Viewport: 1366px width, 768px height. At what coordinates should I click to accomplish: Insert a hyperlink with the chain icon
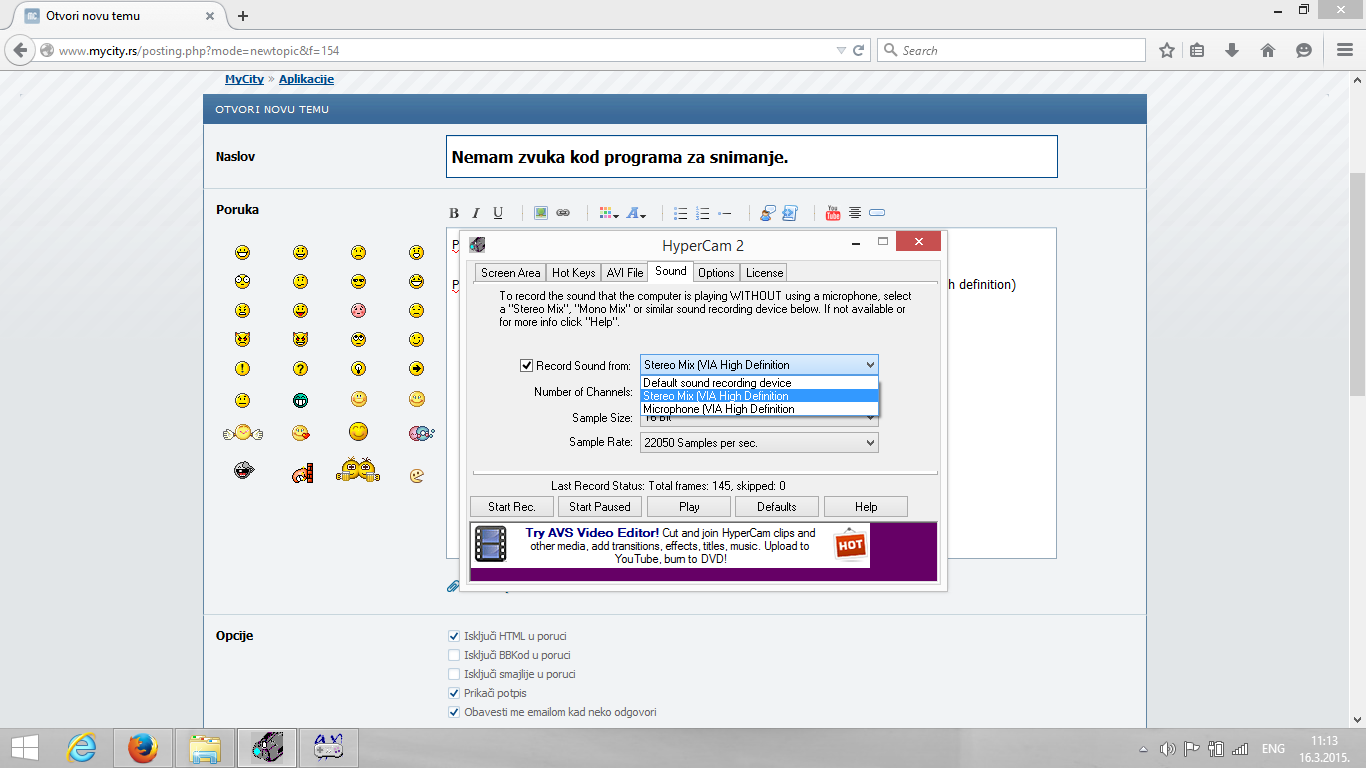(563, 213)
